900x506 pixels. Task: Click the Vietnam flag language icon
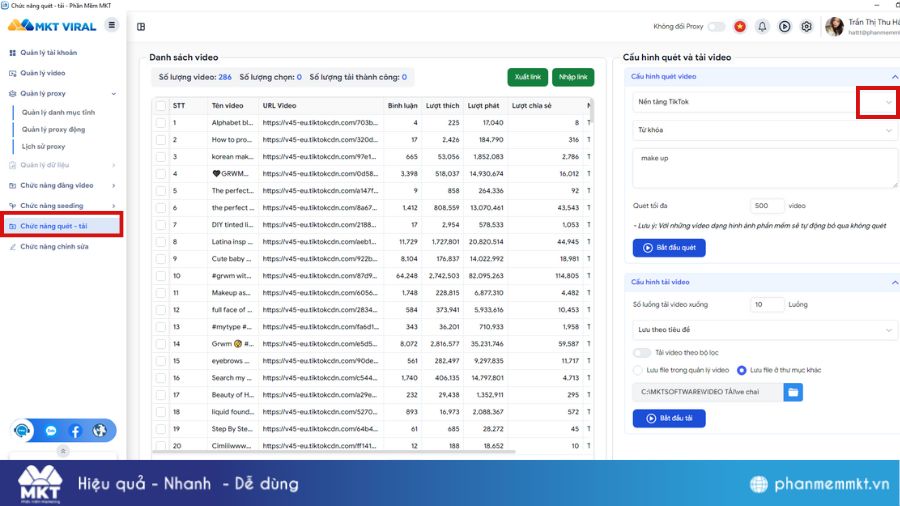(740, 26)
